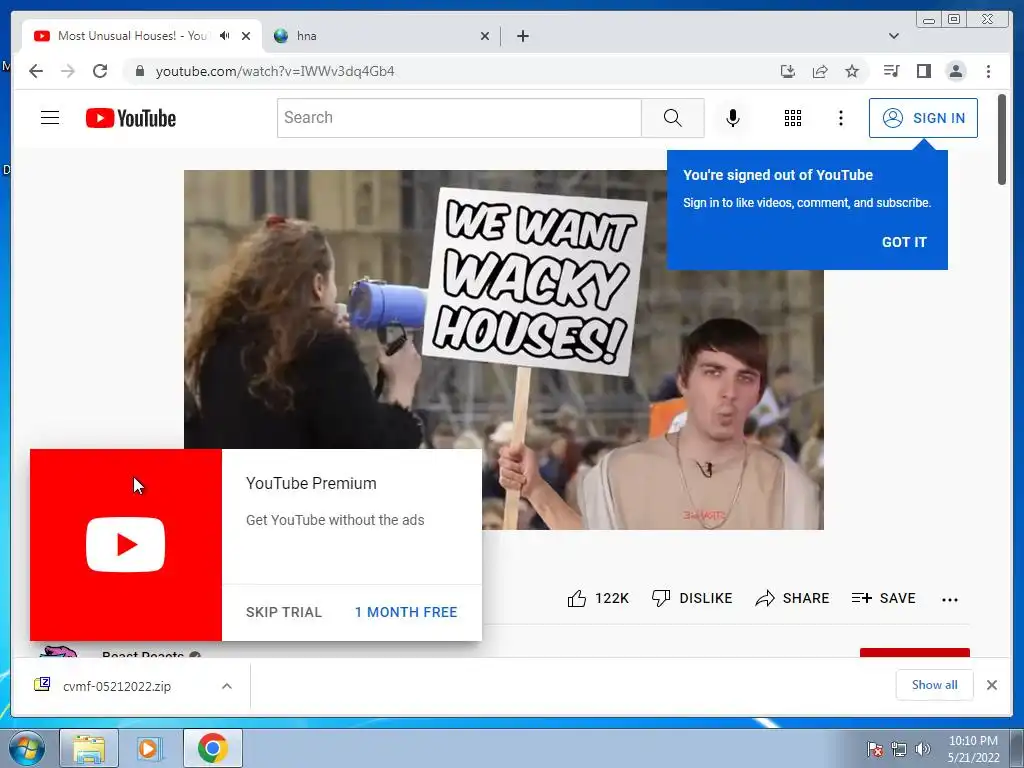The image size is (1024, 768).
Task: Open cvmf-05212022.zip download options arrow
Action: click(227, 686)
